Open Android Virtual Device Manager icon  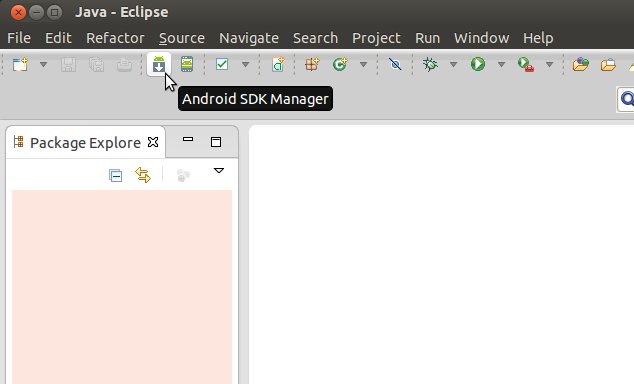pos(187,65)
